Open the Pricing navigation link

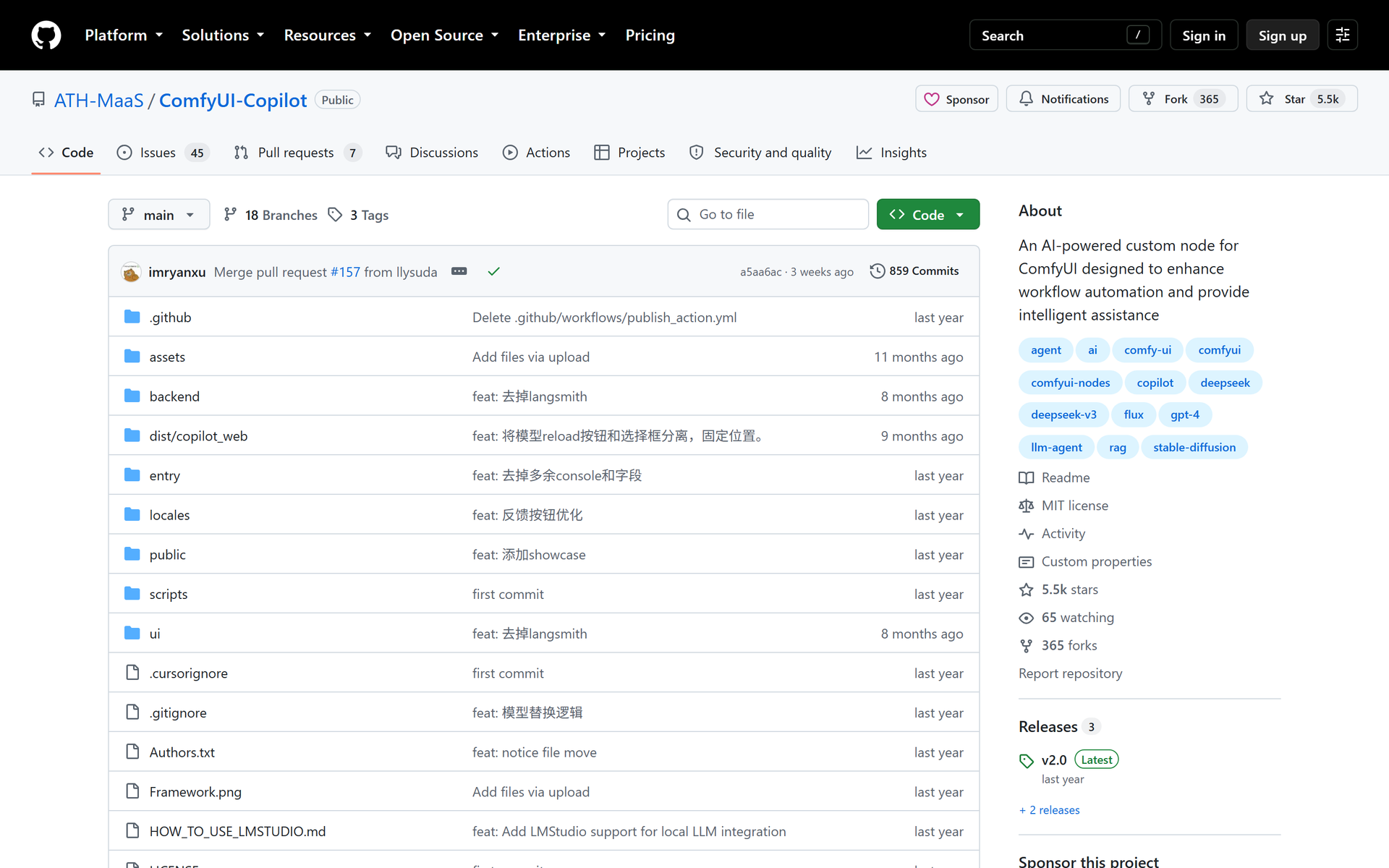click(x=650, y=35)
